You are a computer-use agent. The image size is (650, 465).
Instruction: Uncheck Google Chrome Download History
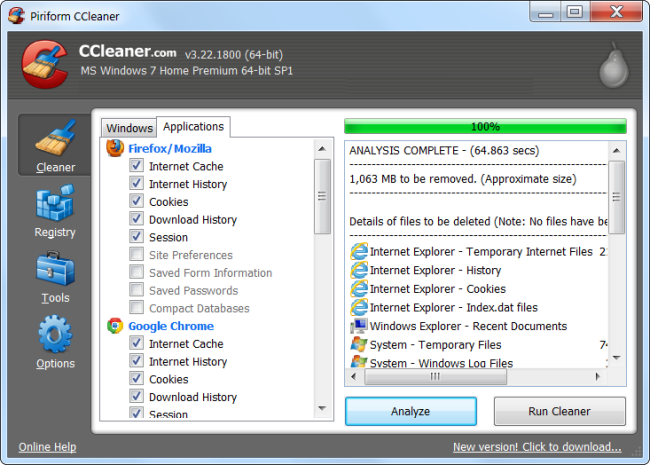tap(136, 397)
